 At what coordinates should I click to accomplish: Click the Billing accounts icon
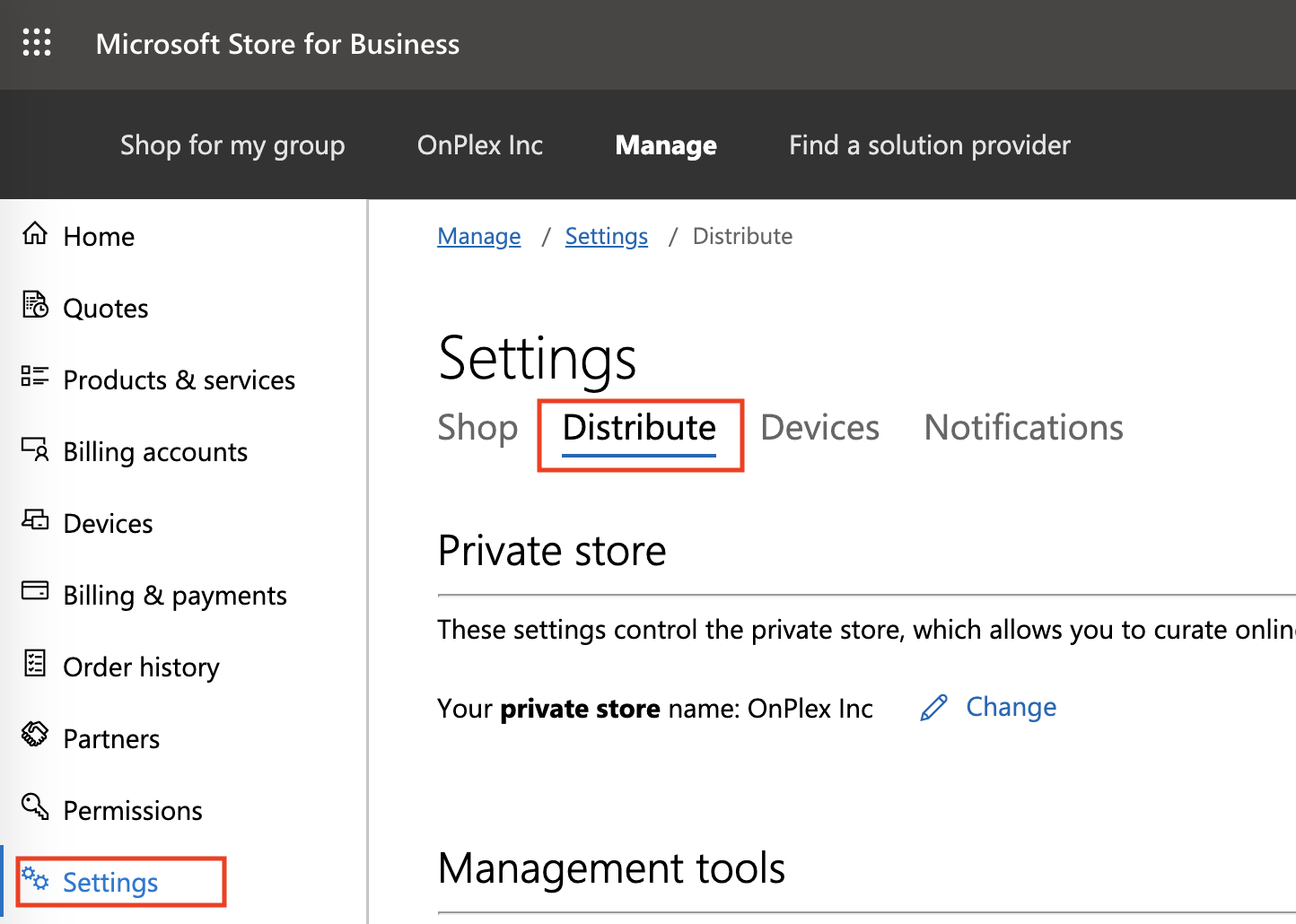[x=35, y=448]
